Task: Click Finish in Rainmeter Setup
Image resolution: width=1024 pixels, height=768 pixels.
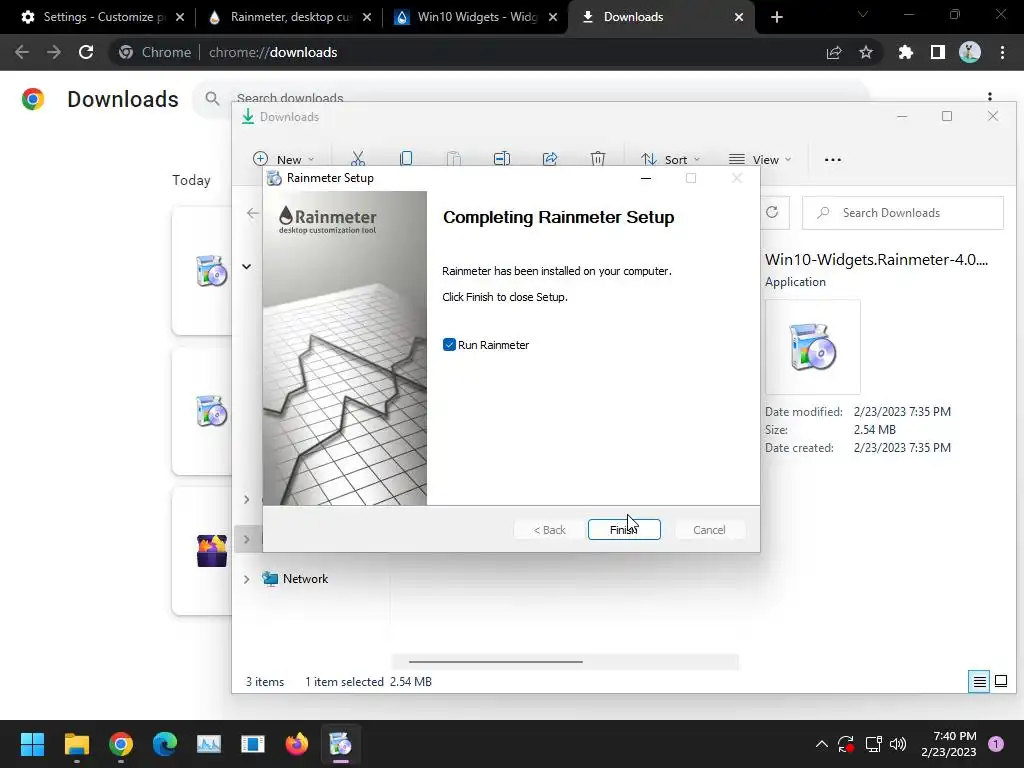Action: [x=624, y=530]
